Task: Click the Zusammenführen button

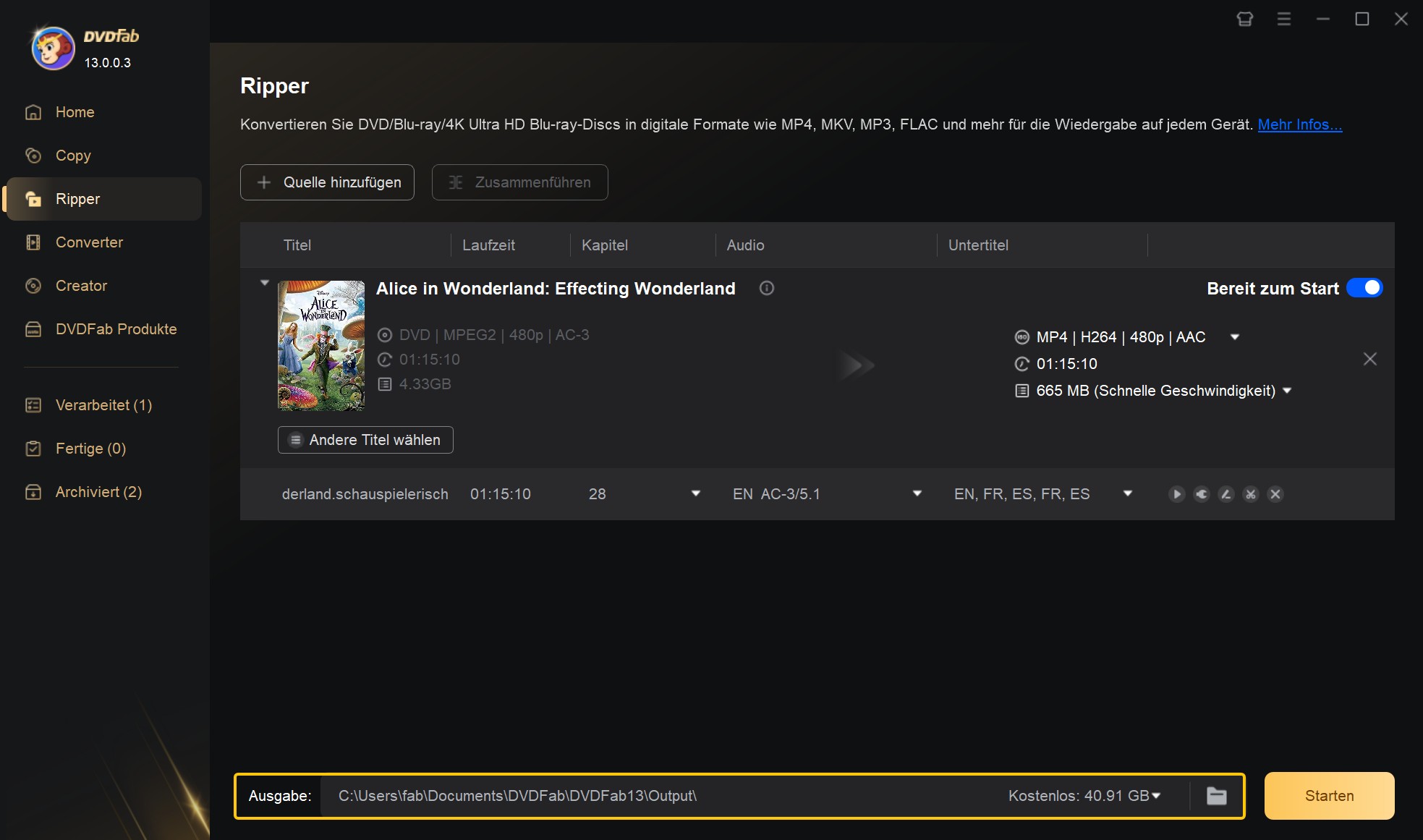Action: pos(519,182)
